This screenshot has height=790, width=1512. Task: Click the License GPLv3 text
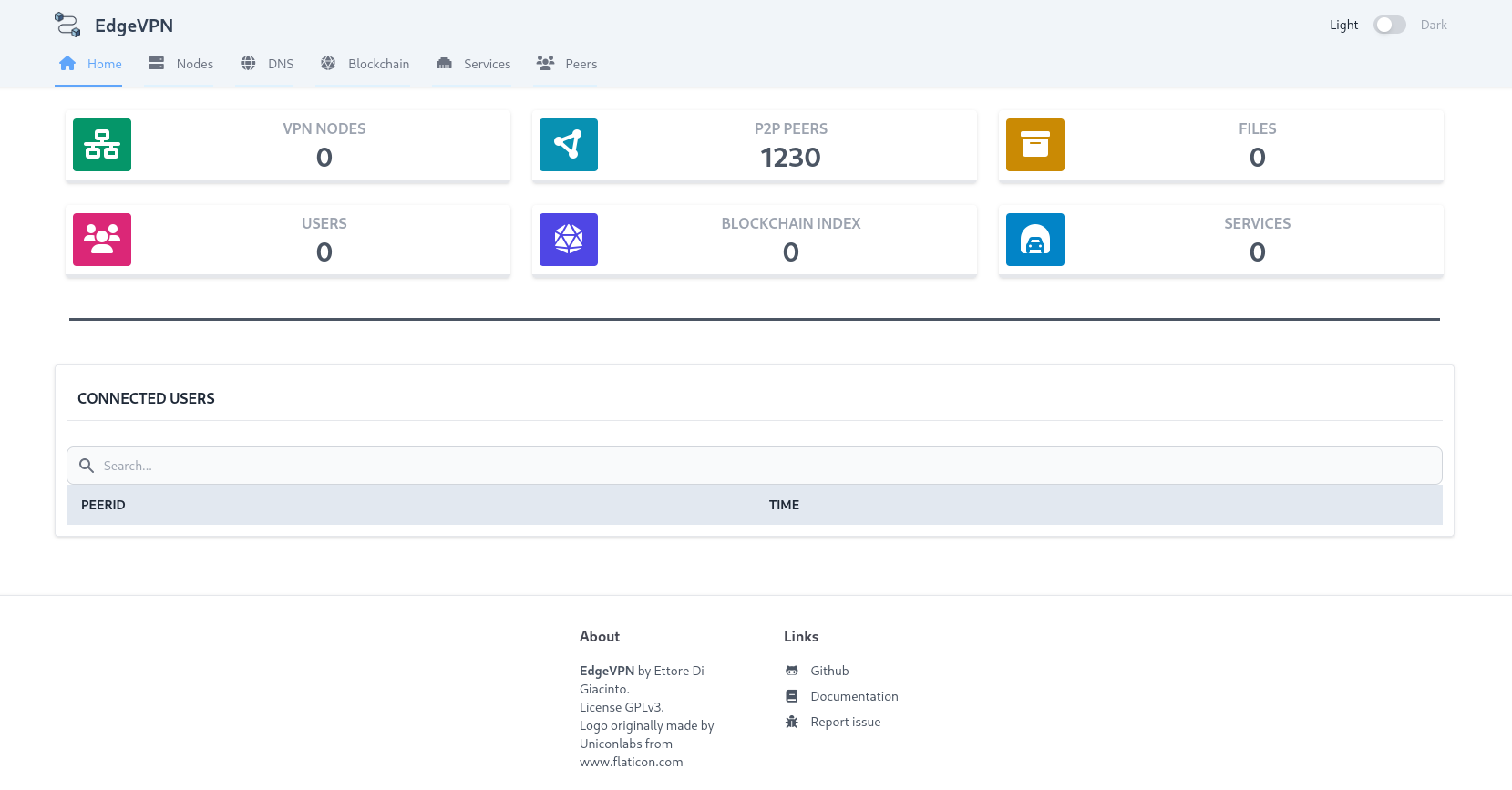pos(622,707)
